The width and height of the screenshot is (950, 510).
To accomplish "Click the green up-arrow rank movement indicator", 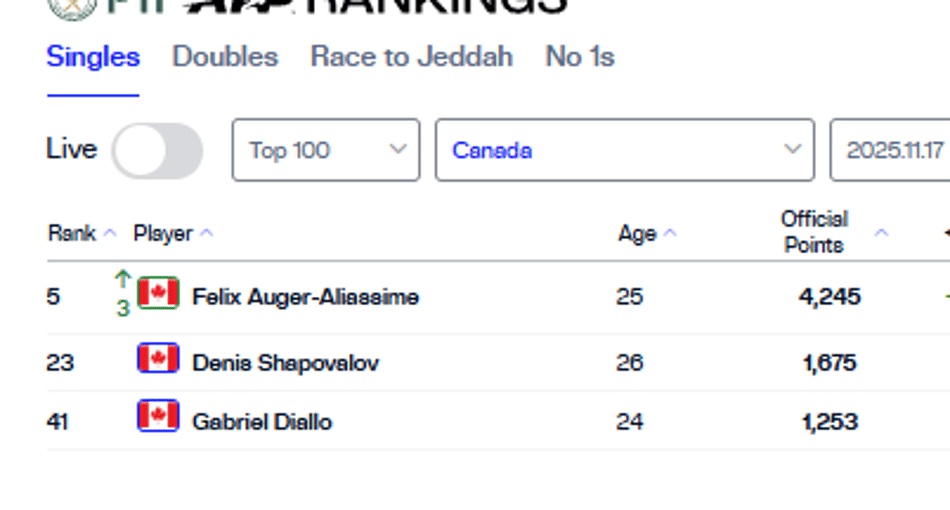I will click(123, 280).
